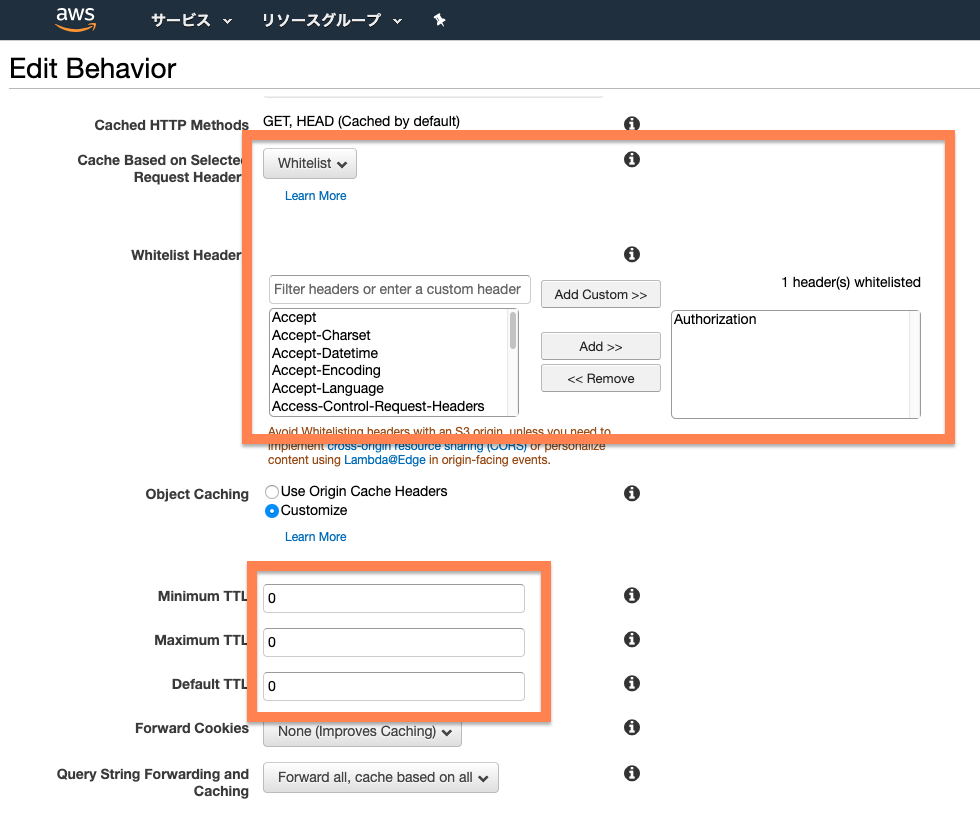Select Use Origin Cache Headers radio button
Image resolution: width=980 pixels, height=815 pixels.
coord(272,492)
